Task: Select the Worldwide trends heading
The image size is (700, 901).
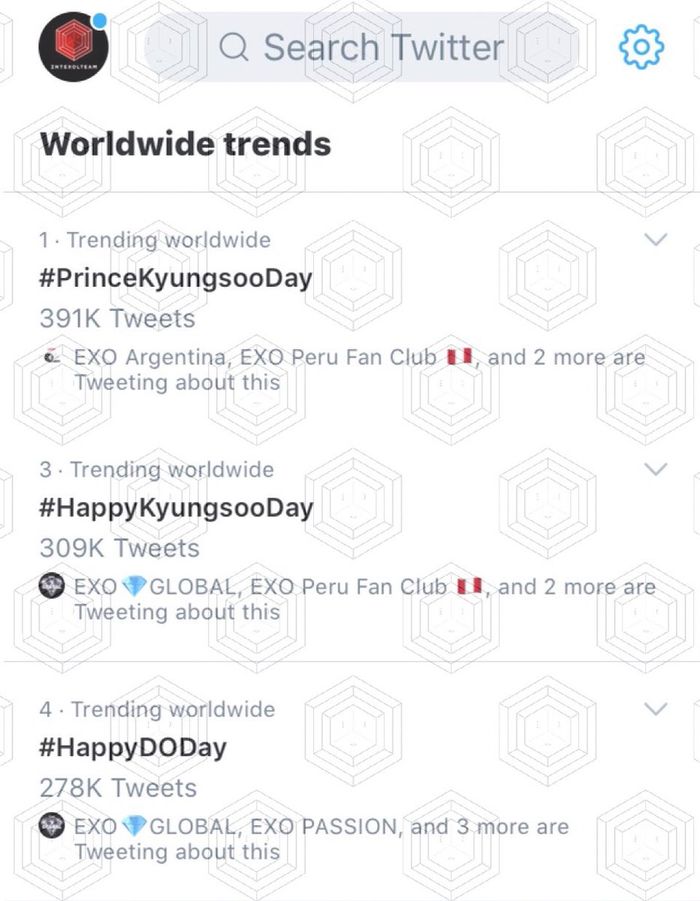Action: click(x=186, y=144)
